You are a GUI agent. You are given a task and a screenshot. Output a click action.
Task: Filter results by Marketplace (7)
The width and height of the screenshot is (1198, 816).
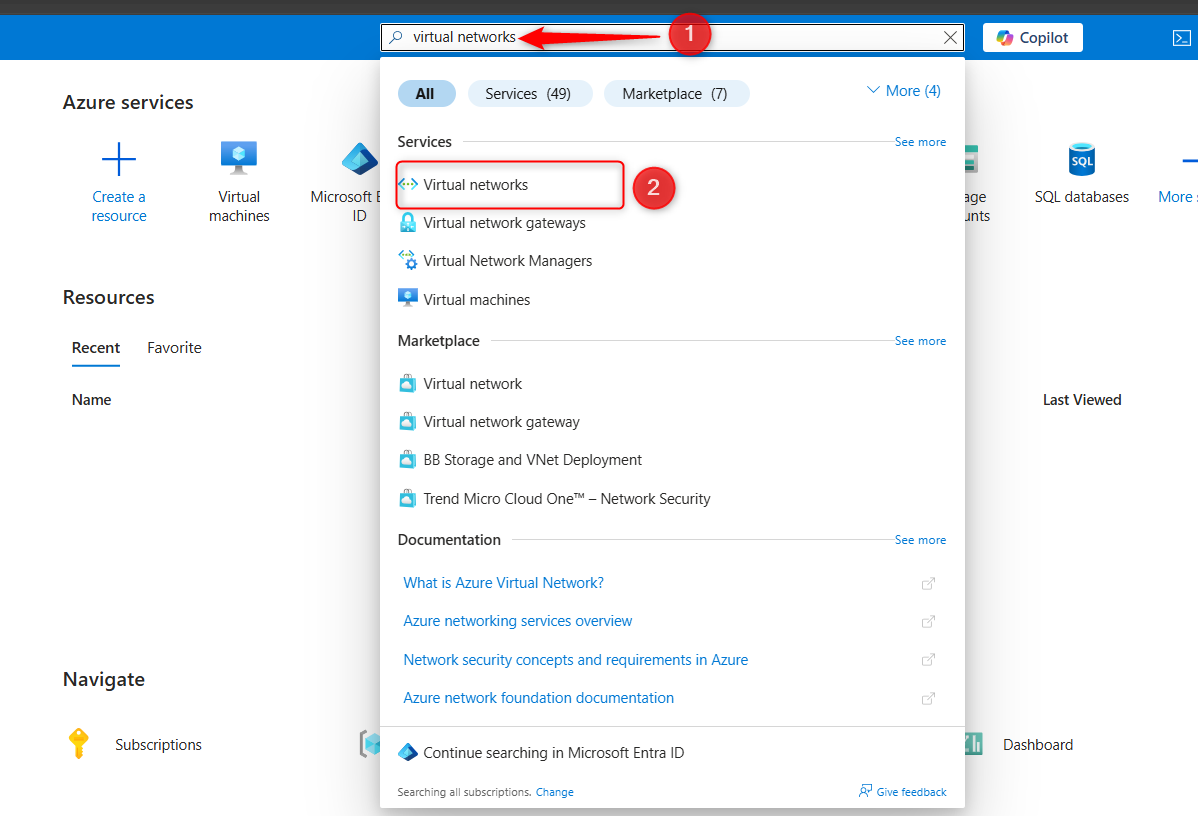[x=675, y=94]
